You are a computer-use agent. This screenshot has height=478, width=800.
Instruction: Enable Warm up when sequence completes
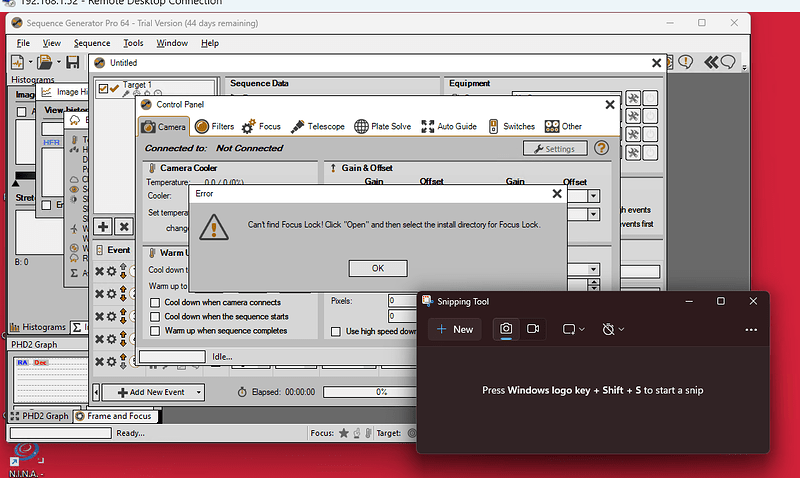[155, 331]
